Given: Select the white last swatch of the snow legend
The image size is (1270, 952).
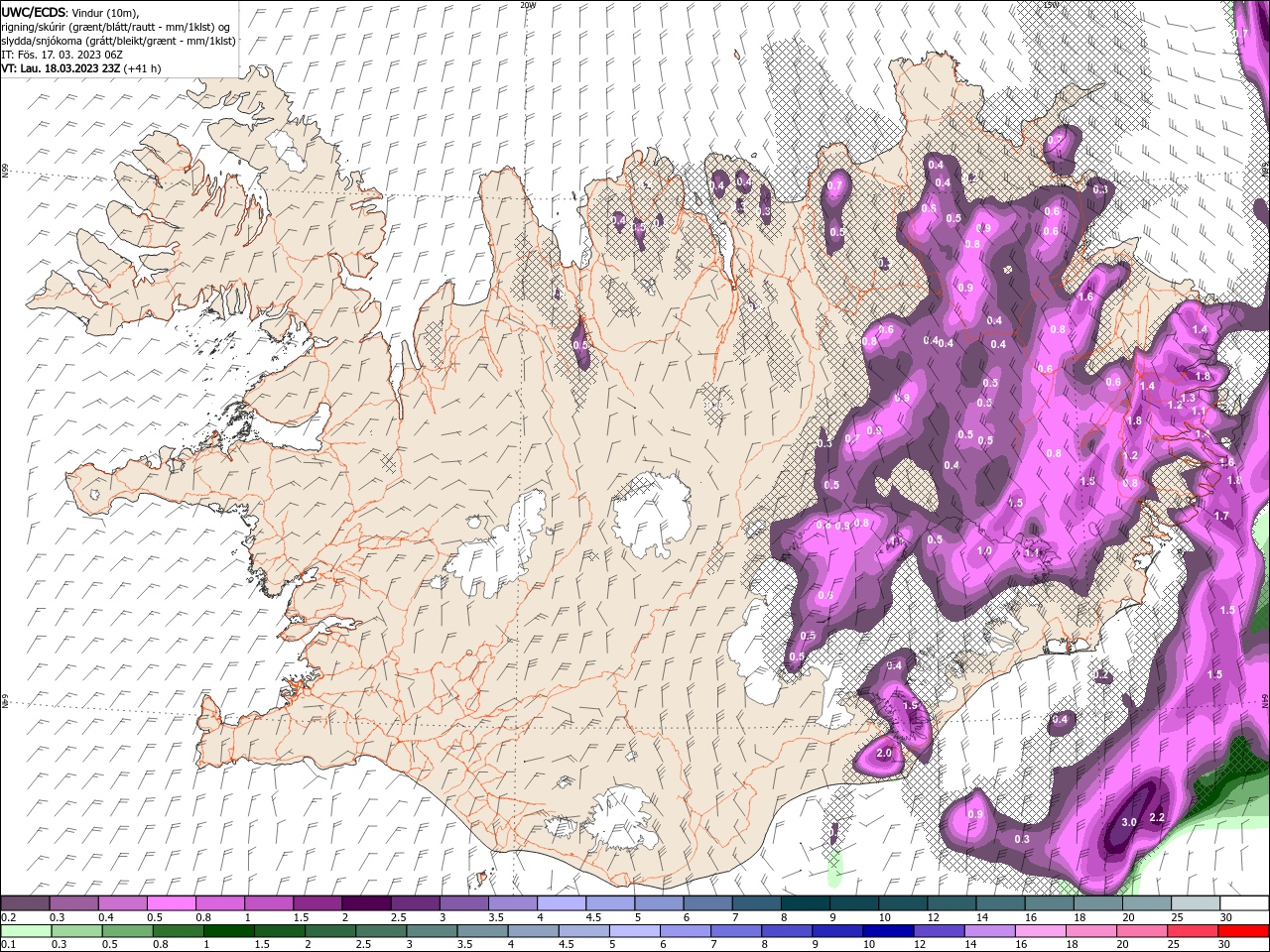Looking at the screenshot, I should click(x=1243, y=903).
